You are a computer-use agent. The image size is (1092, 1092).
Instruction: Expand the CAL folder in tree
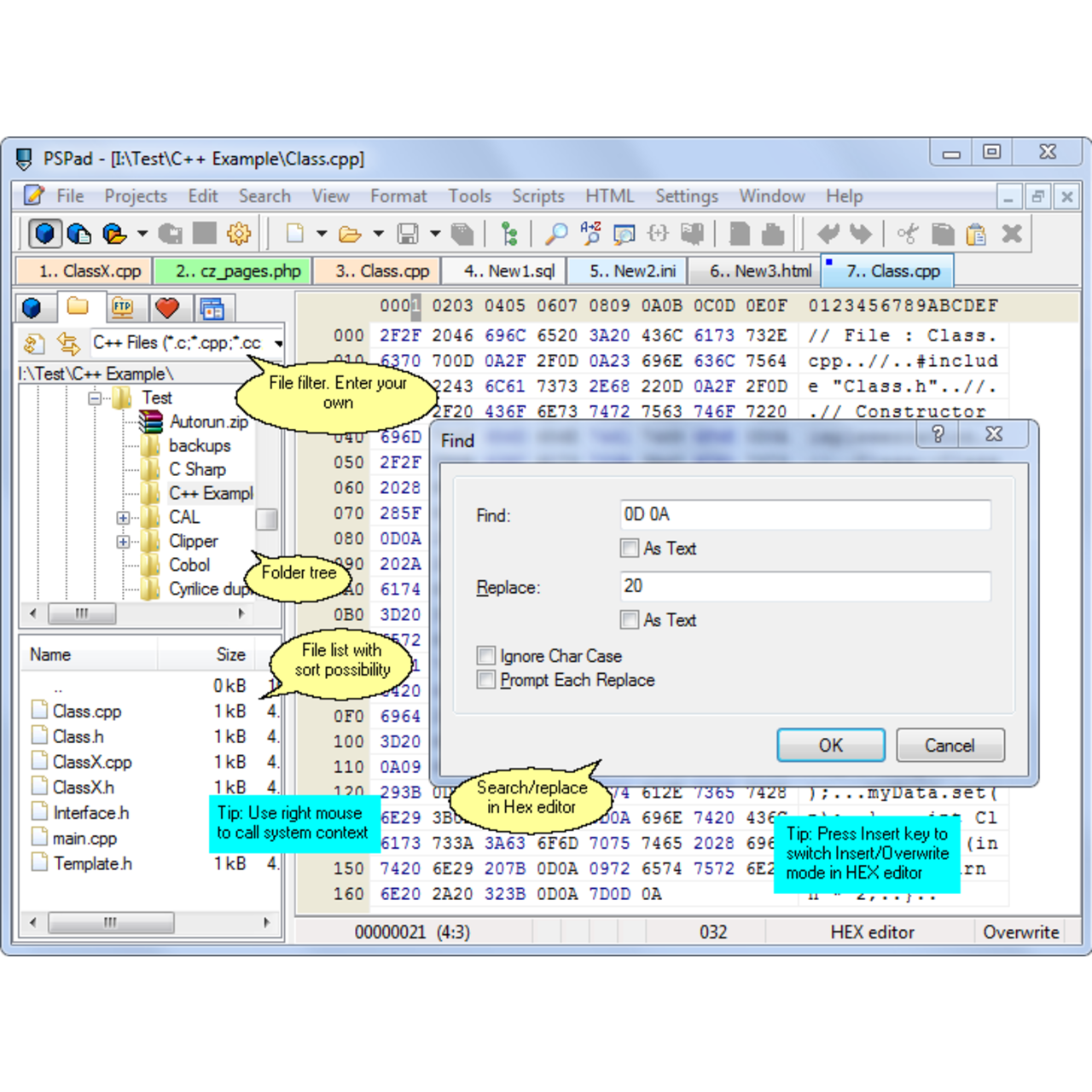(x=123, y=518)
